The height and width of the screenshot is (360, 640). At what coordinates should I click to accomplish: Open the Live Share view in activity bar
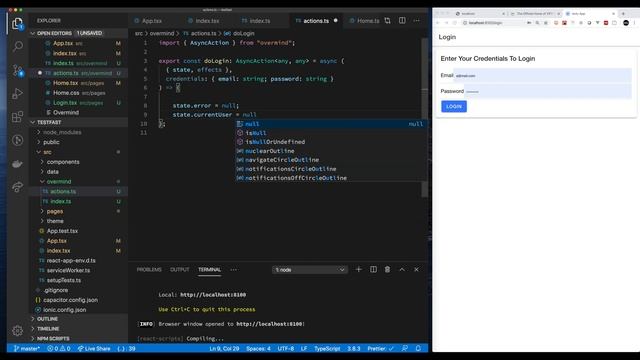(18, 187)
